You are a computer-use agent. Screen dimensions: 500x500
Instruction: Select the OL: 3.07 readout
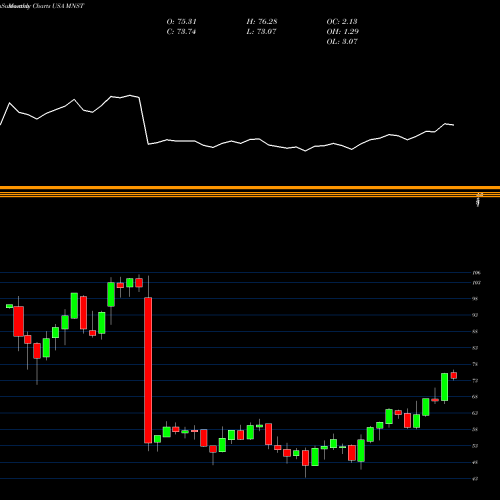(342, 42)
